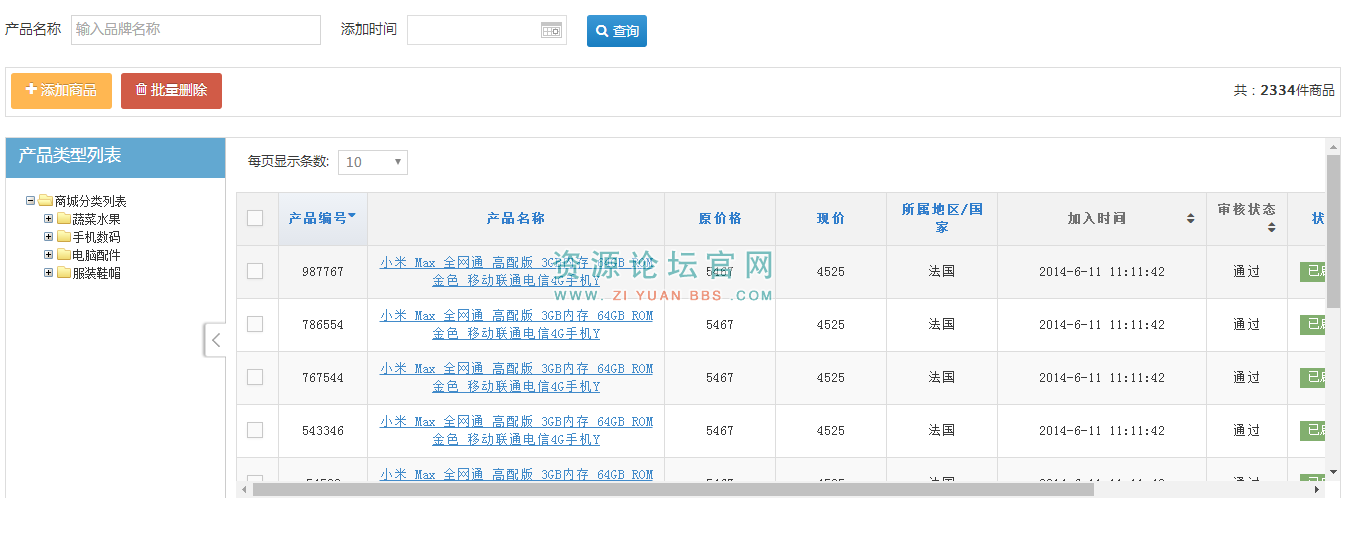
Task: Click the 原价格 column header
Action: 720,218
